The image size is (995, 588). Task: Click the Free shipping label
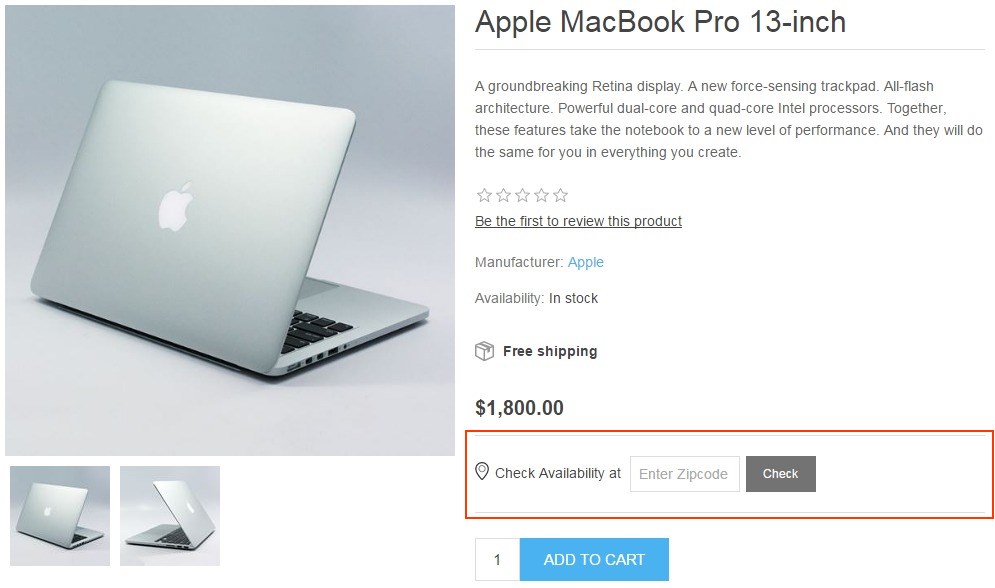coord(550,351)
